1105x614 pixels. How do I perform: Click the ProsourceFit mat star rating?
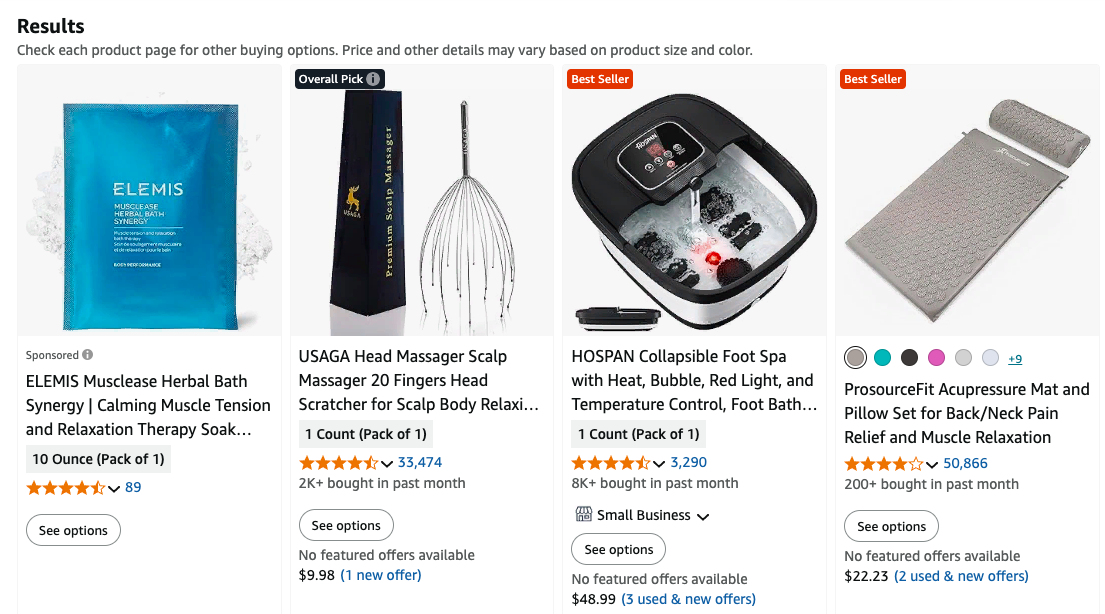click(x=883, y=464)
